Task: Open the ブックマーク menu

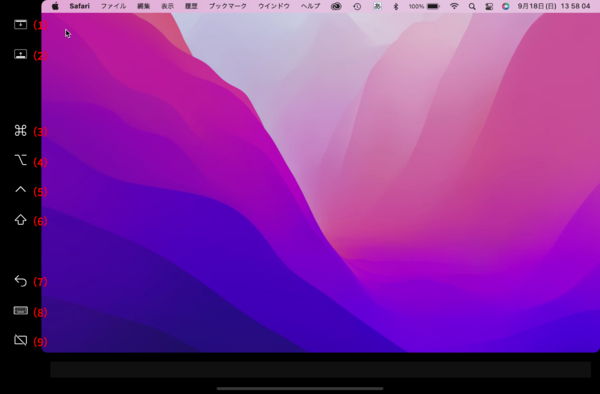Action: pos(228,6)
